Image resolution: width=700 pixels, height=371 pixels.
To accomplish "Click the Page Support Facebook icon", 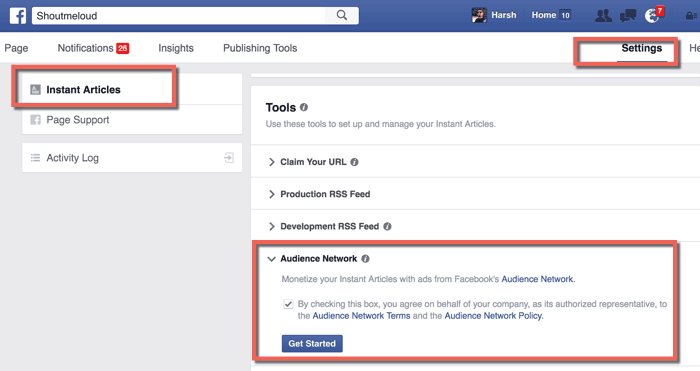I will coord(35,120).
